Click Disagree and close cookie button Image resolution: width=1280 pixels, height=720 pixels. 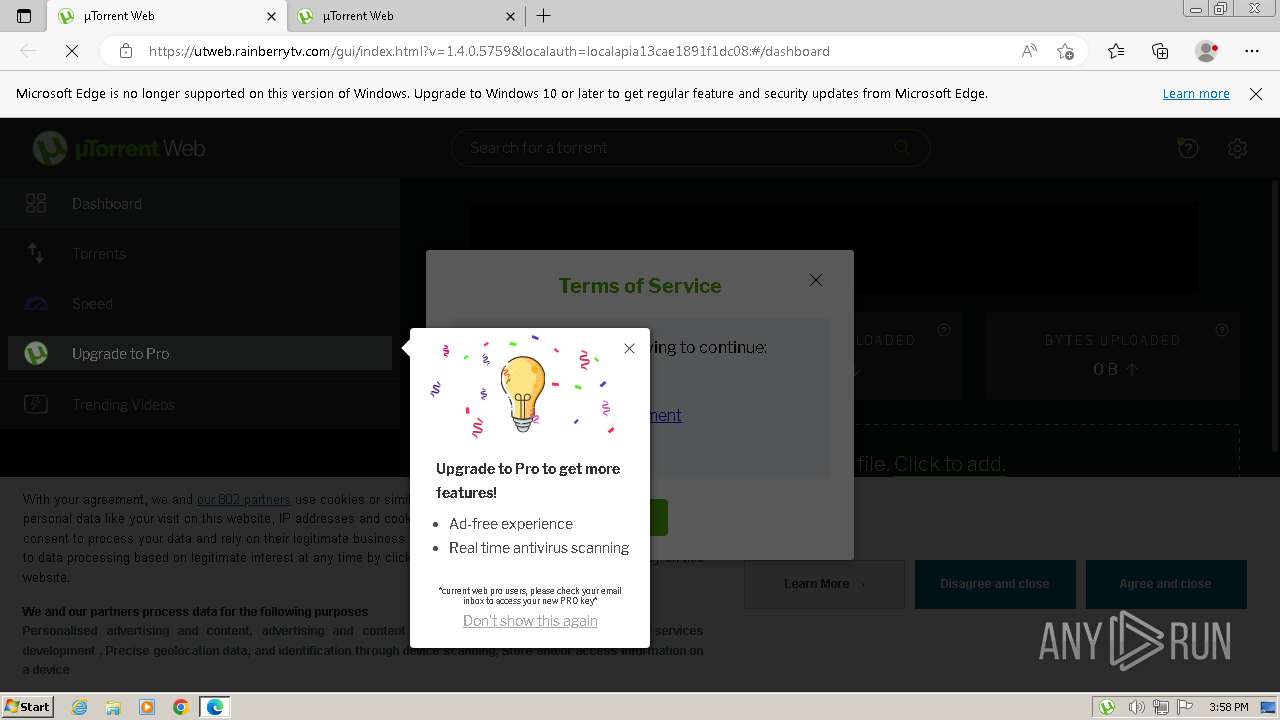pyautogui.click(x=995, y=584)
